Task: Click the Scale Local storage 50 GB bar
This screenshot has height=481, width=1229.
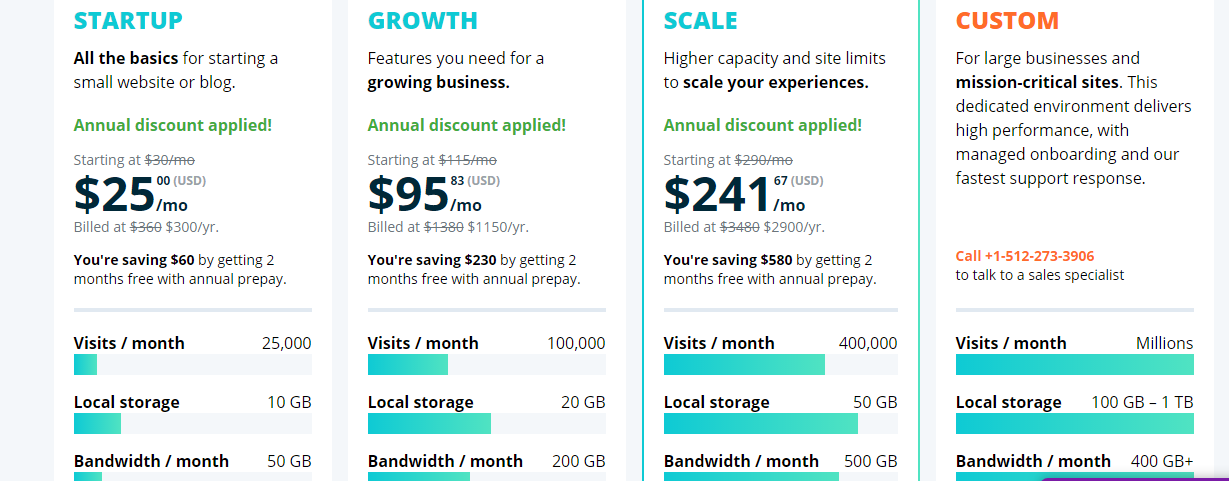Action: (781, 423)
